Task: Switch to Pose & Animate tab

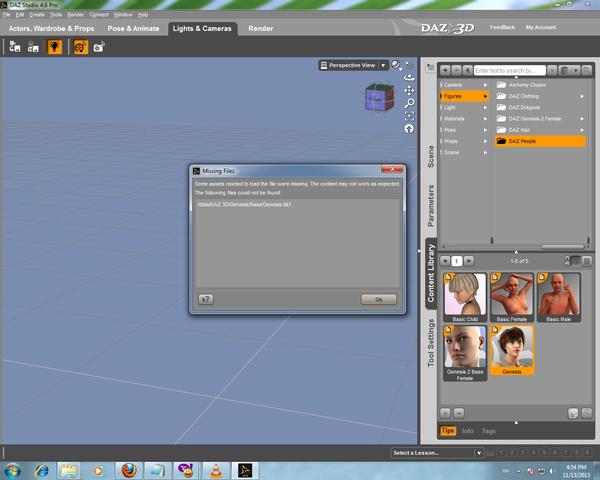Action: 133,29
